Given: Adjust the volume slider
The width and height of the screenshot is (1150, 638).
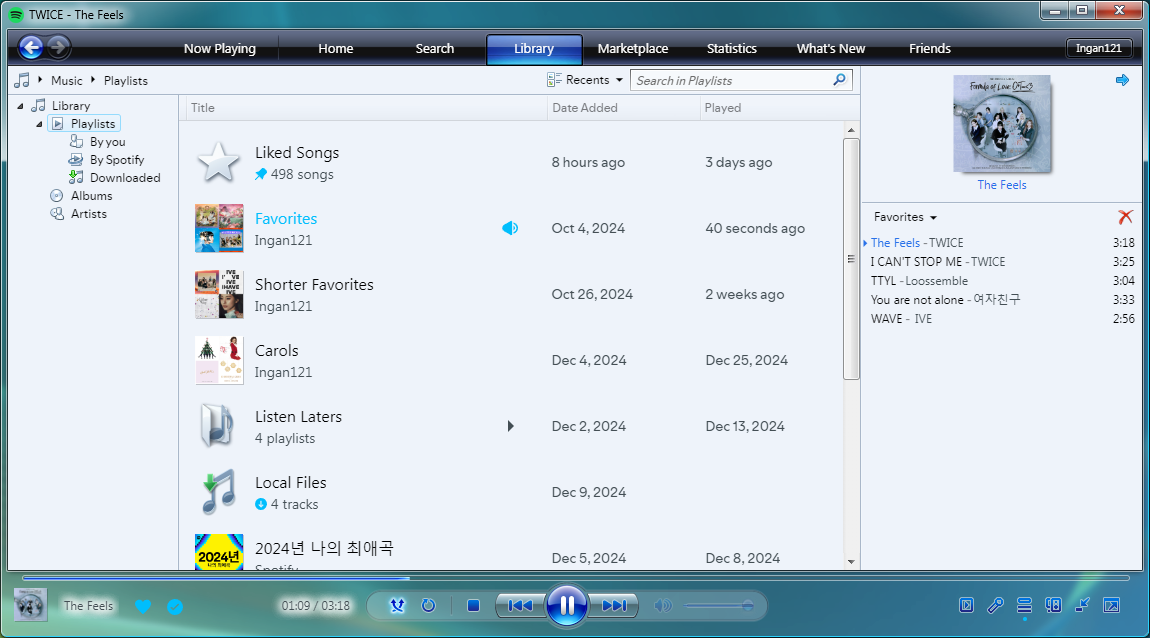Looking at the screenshot, I should pos(719,606).
